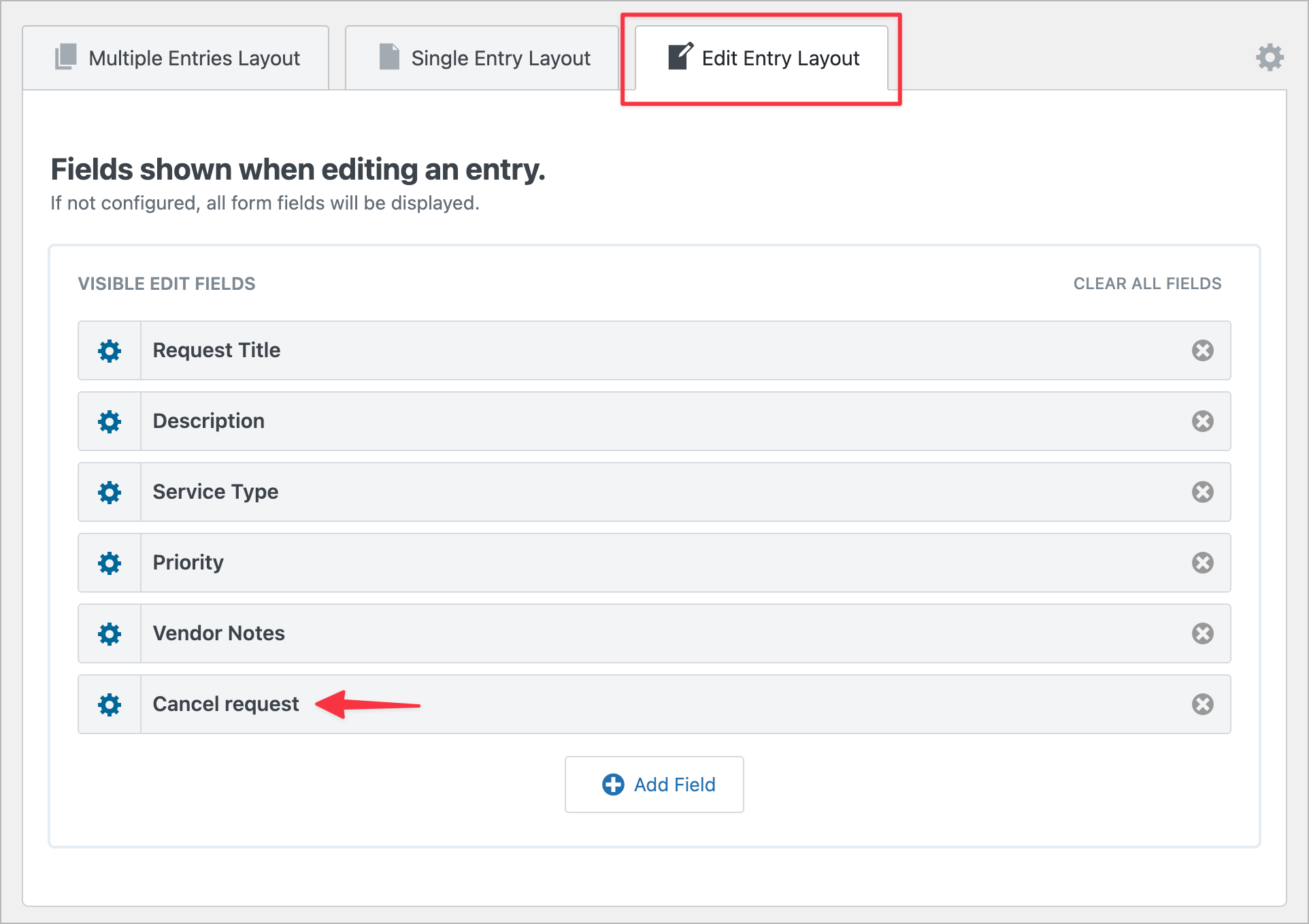Open settings for the Priority field
This screenshot has height=924, width=1309.
[x=110, y=563]
